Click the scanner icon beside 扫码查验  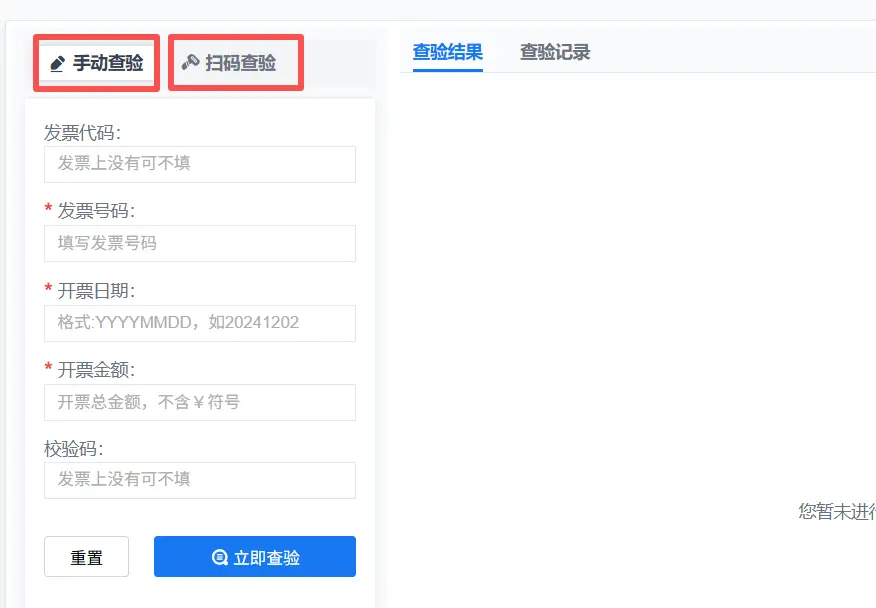coord(190,63)
